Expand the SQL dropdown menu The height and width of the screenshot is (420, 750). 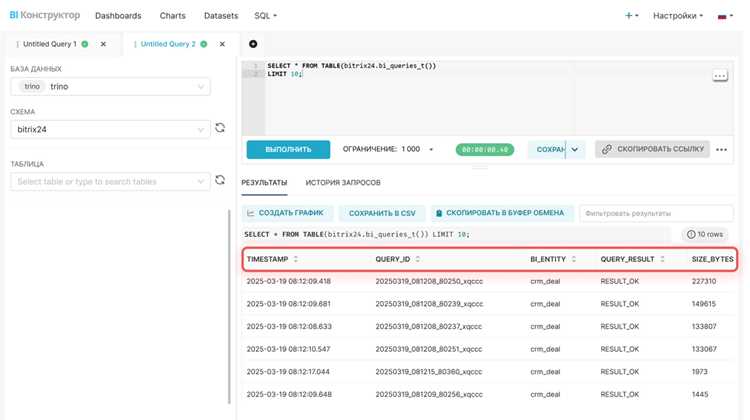click(265, 16)
